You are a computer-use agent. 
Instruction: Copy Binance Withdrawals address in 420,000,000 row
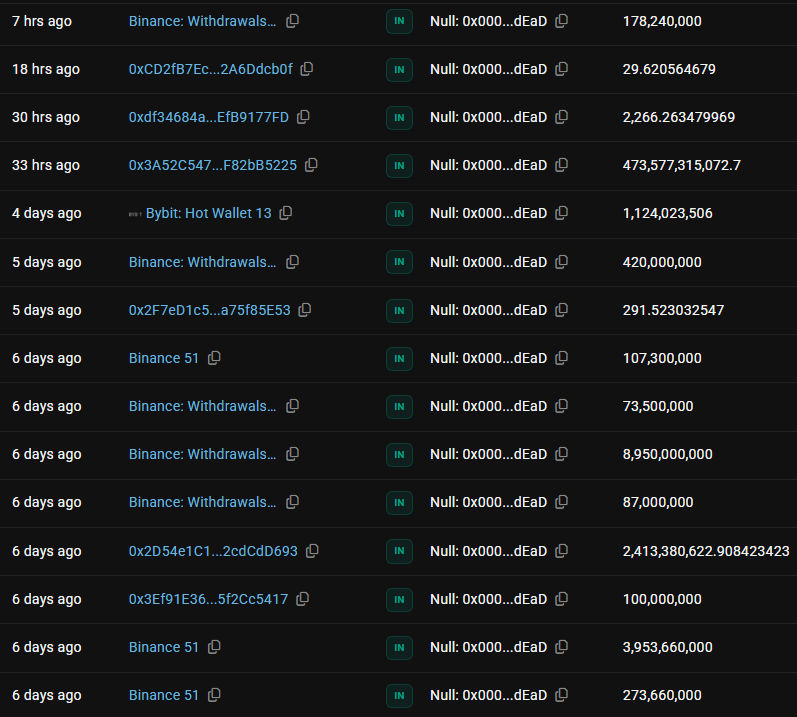(292, 262)
